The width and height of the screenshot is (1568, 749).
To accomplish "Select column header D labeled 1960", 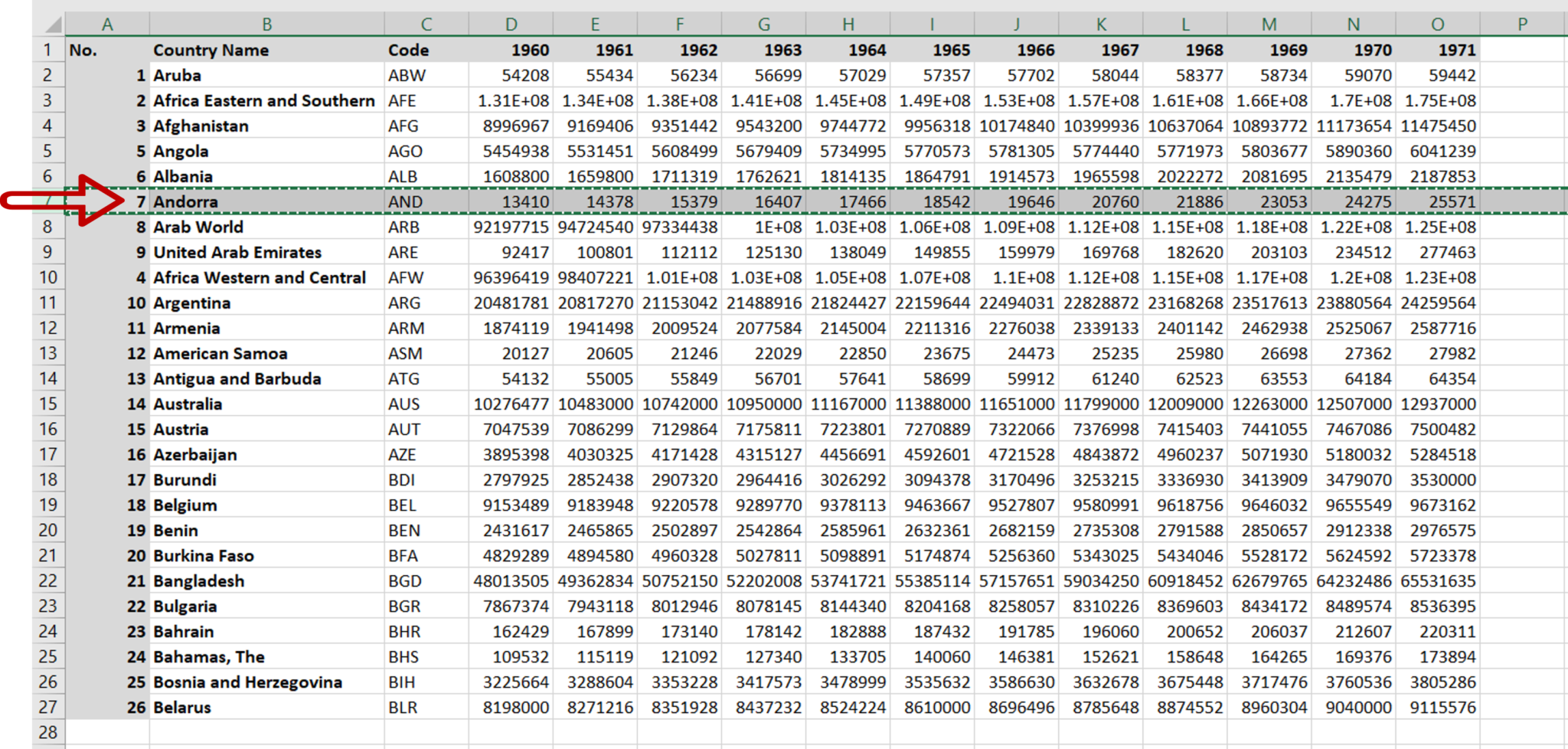I will point(510,24).
